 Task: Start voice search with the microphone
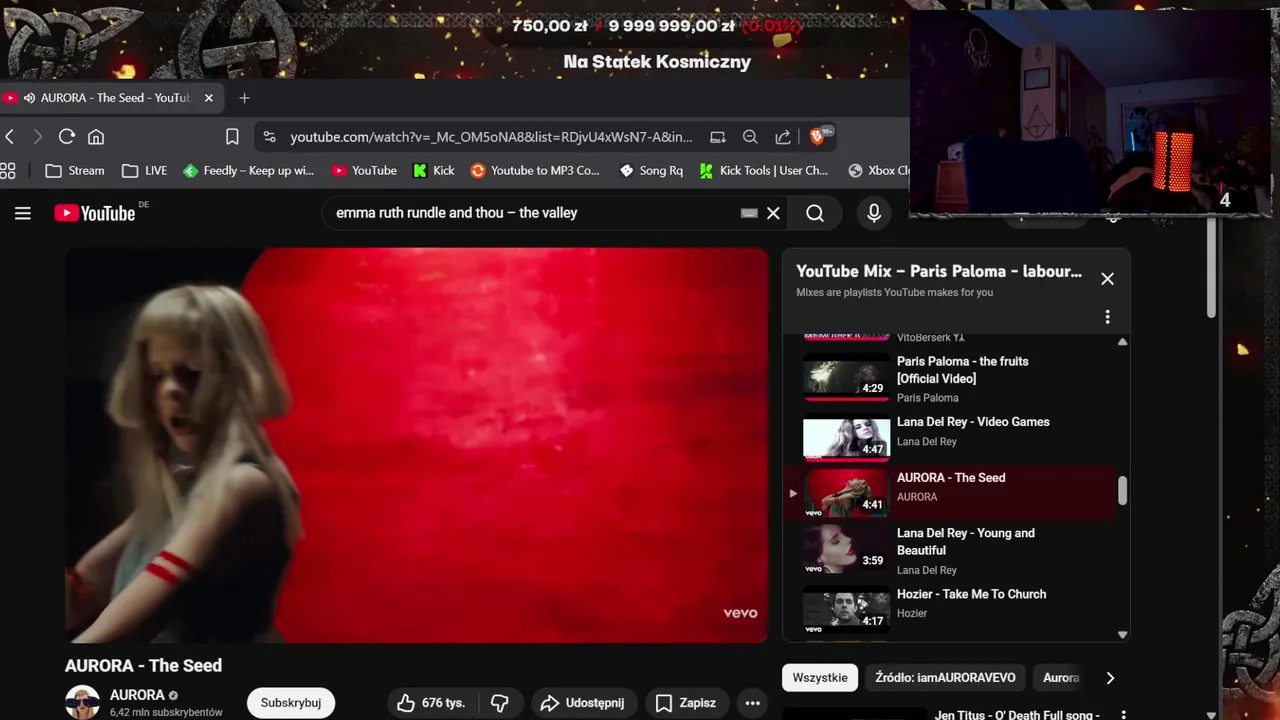874,213
